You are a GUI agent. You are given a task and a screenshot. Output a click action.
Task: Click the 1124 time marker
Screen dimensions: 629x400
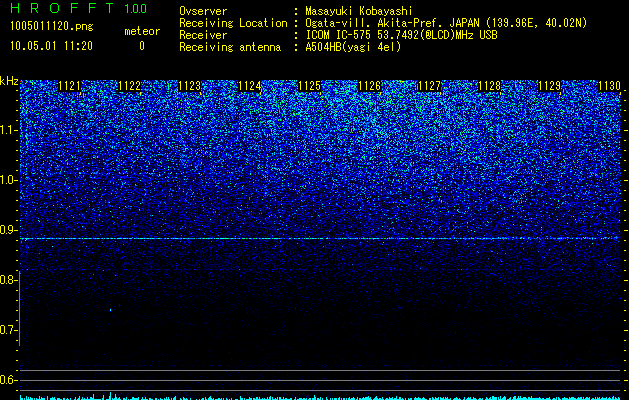click(x=250, y=86)
